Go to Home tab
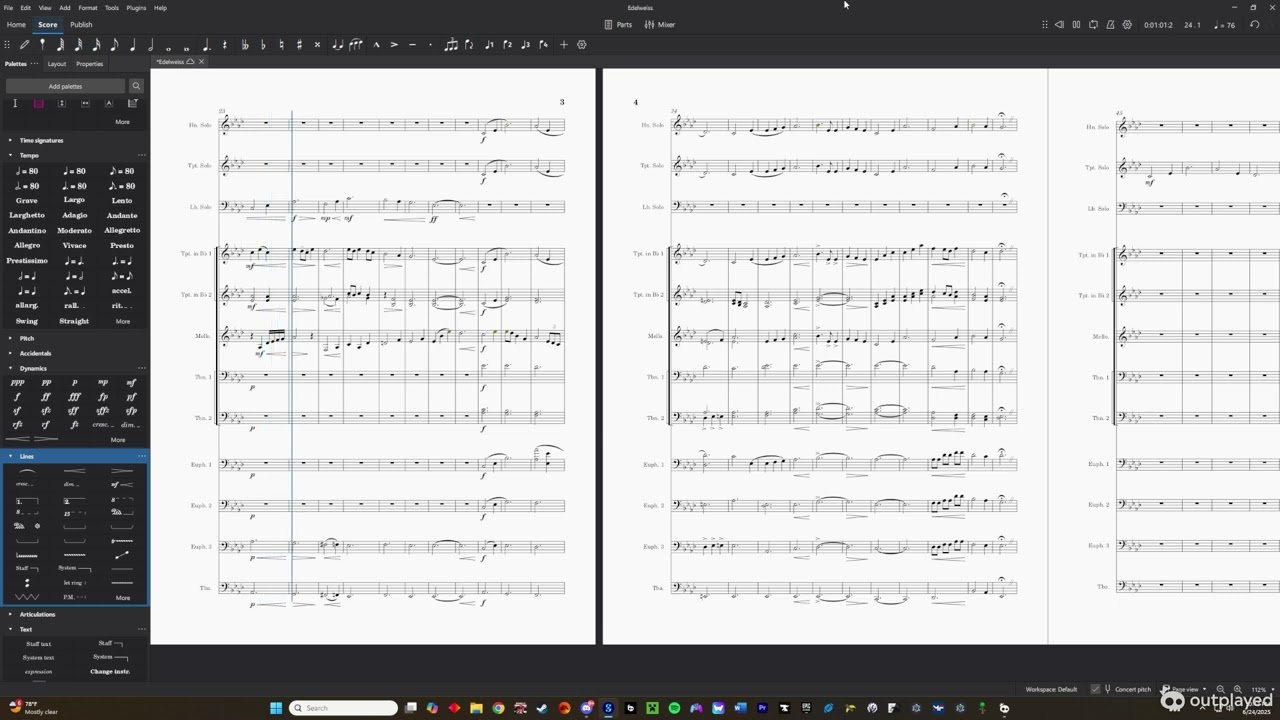 (16, 25)
